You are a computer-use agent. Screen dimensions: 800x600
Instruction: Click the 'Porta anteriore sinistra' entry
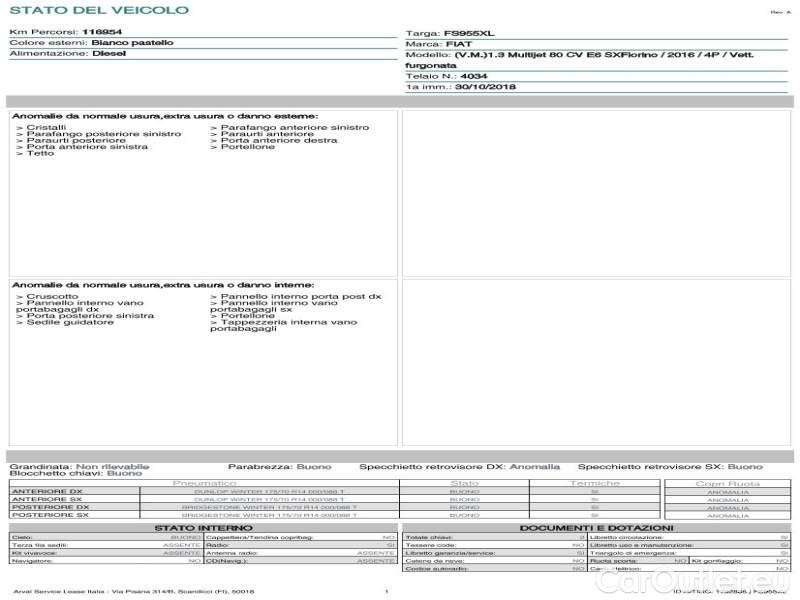click(x=82, y=147)
